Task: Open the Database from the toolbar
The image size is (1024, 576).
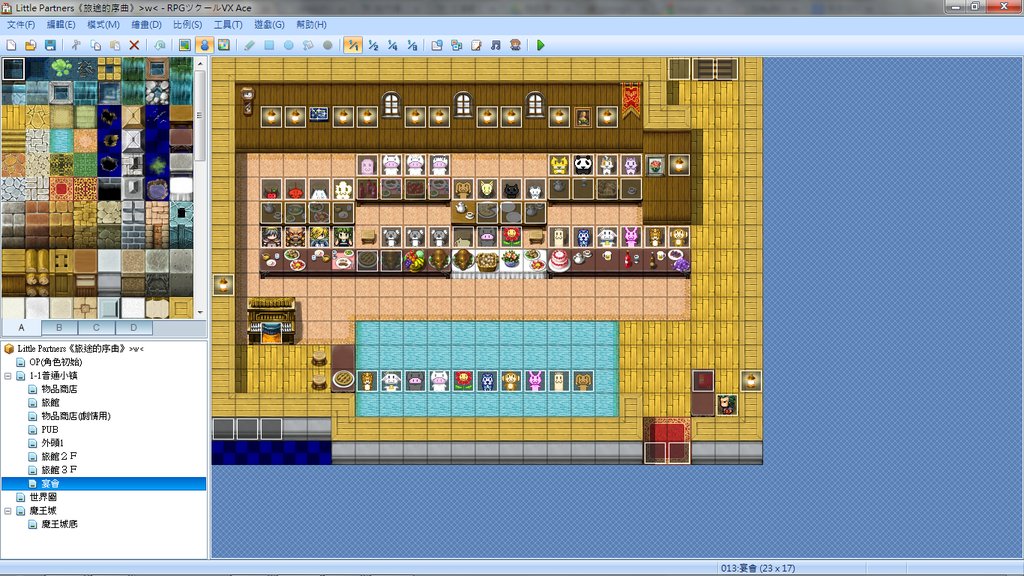Action: click(x=437, y=45)
